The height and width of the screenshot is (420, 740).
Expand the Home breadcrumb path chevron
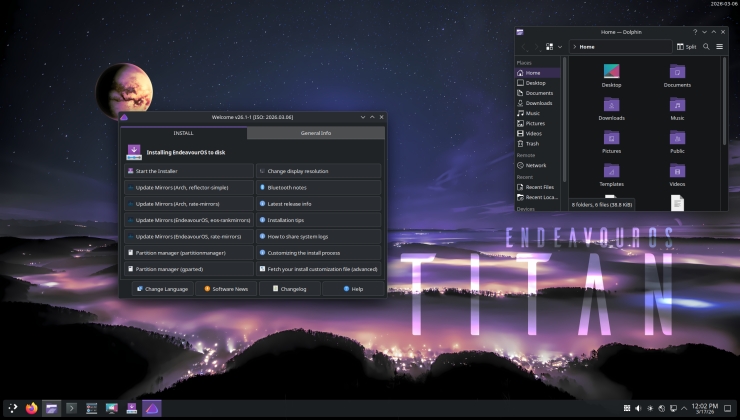click(x=574, y=46)
